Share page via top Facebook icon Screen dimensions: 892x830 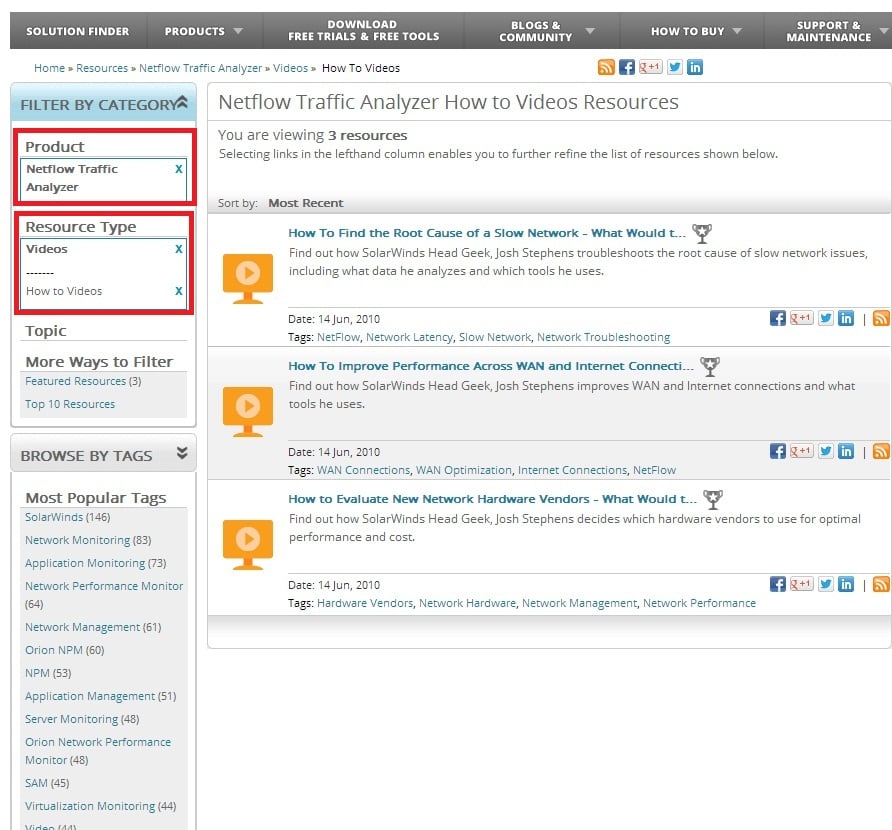pos(626,67)
